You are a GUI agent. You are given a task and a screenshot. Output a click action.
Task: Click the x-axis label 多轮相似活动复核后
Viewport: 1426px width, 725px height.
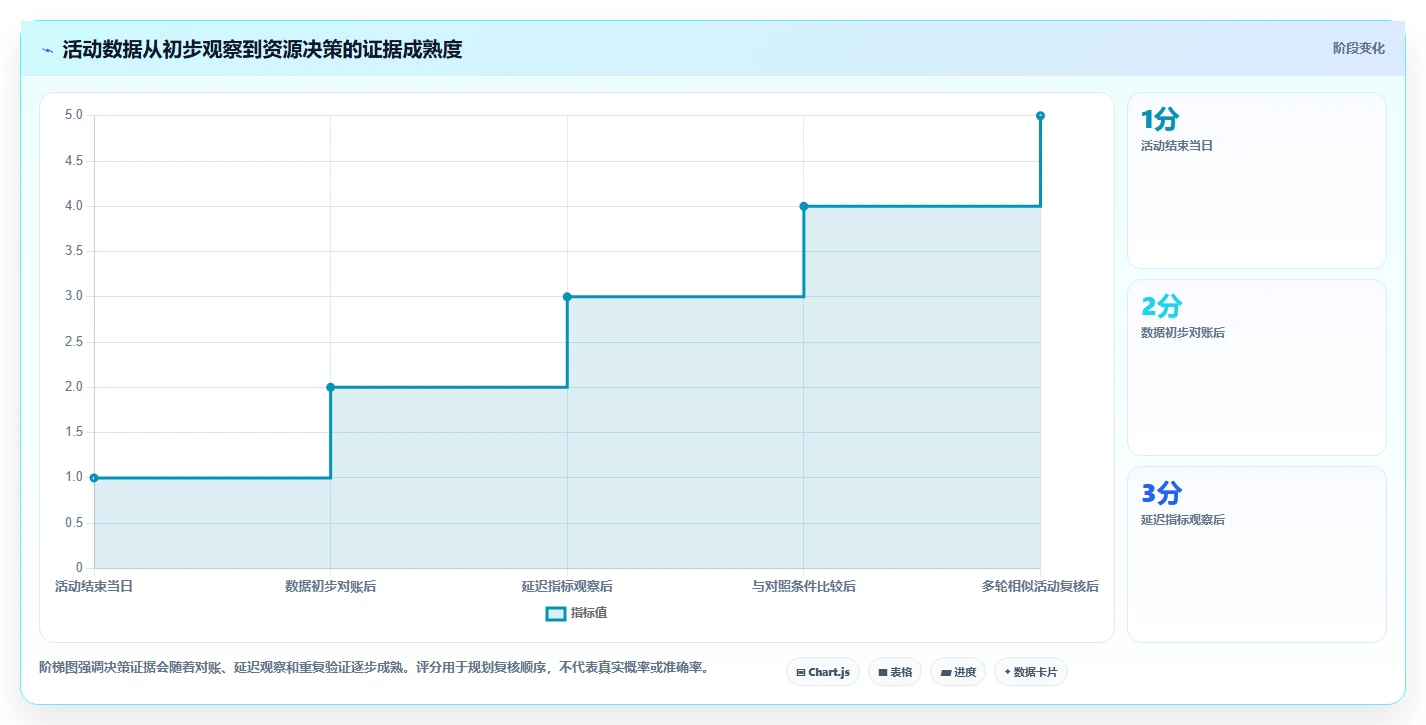(1040, 586)
